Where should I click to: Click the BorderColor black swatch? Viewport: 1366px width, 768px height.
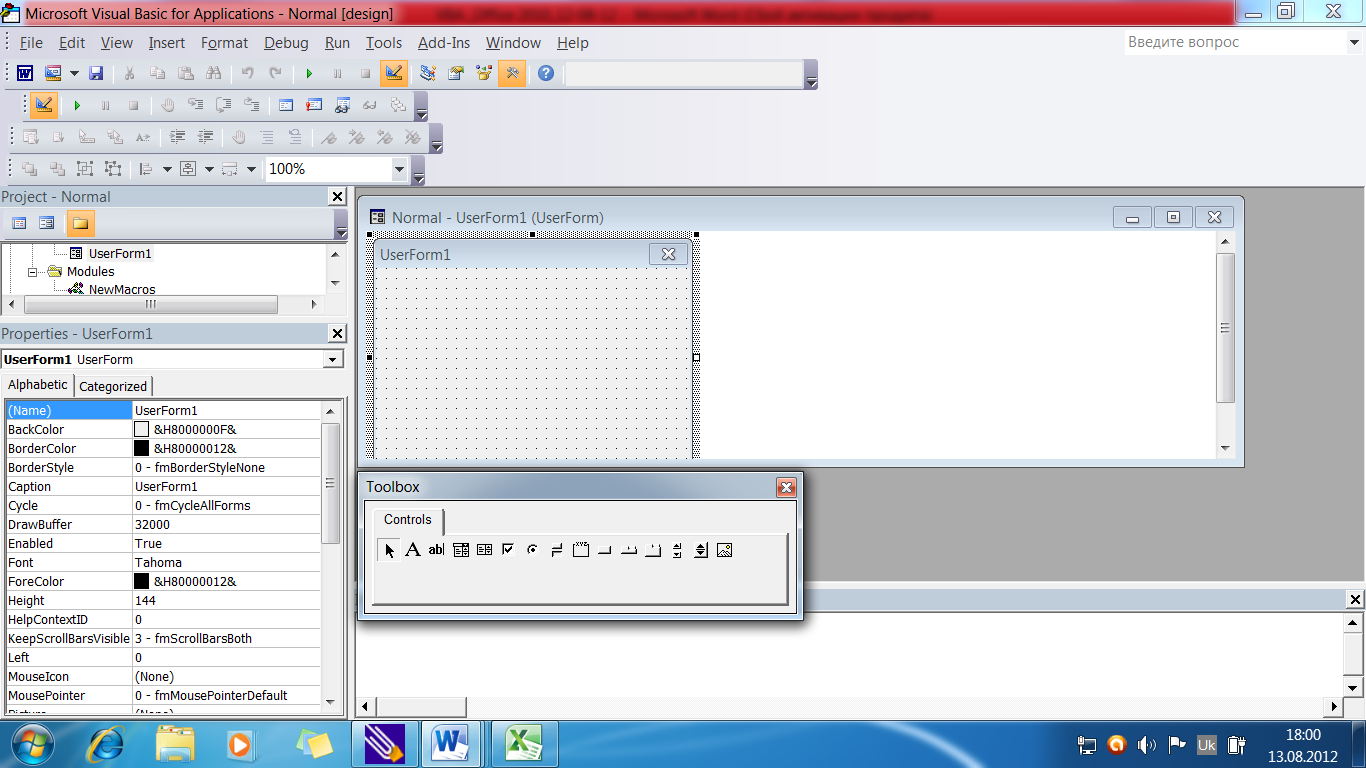pyautogui.click(x=142, y=448)
